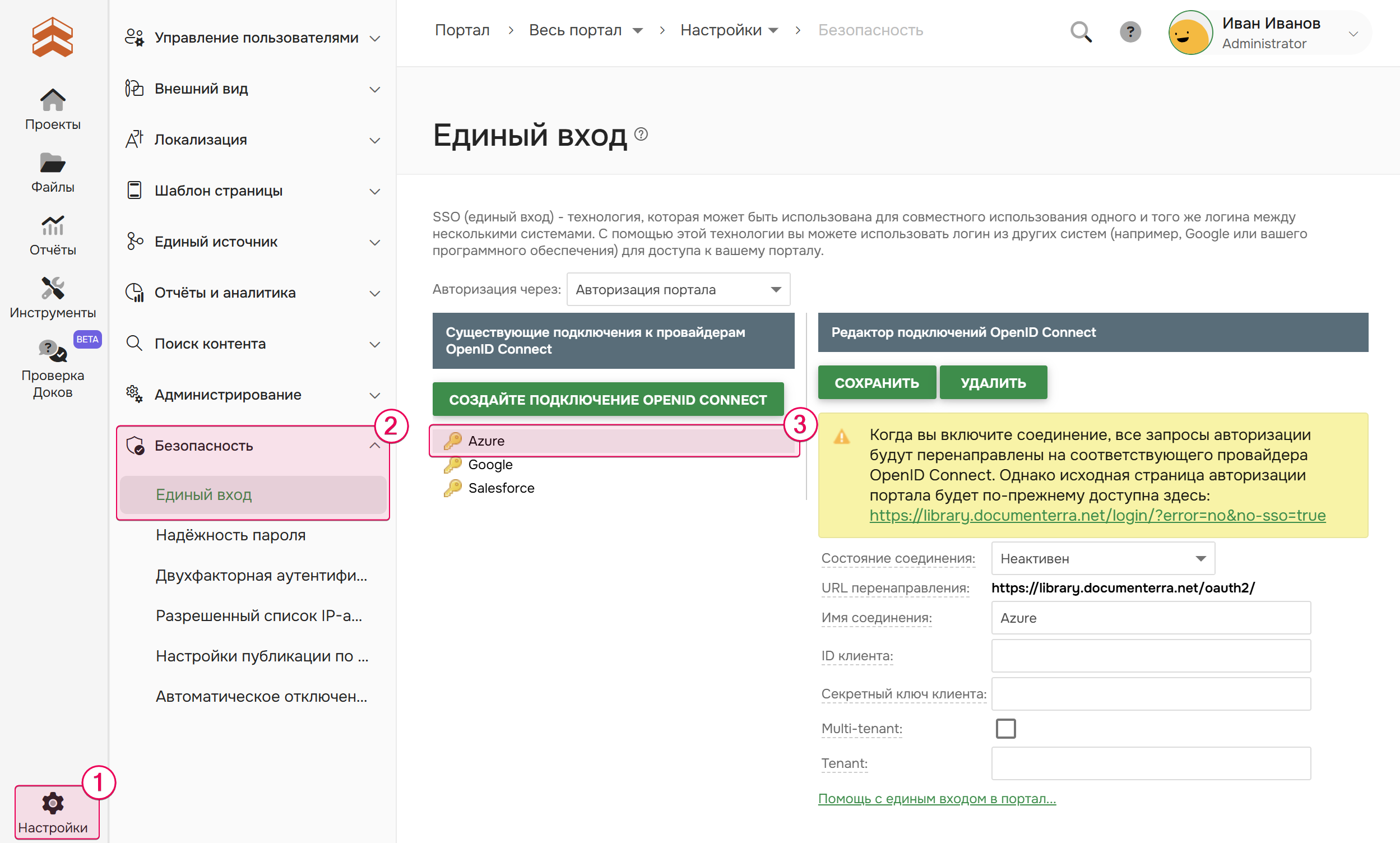Open the Projects home icon
The height and width of the screenshot is (843, 1400).
(x=52, y=101)
